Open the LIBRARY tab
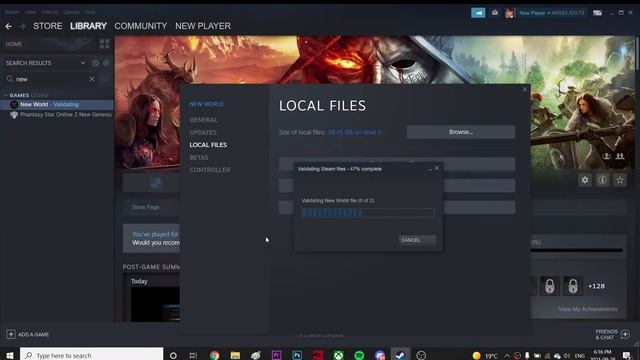Viewport: 640px width, 360px height. [88, 26]
